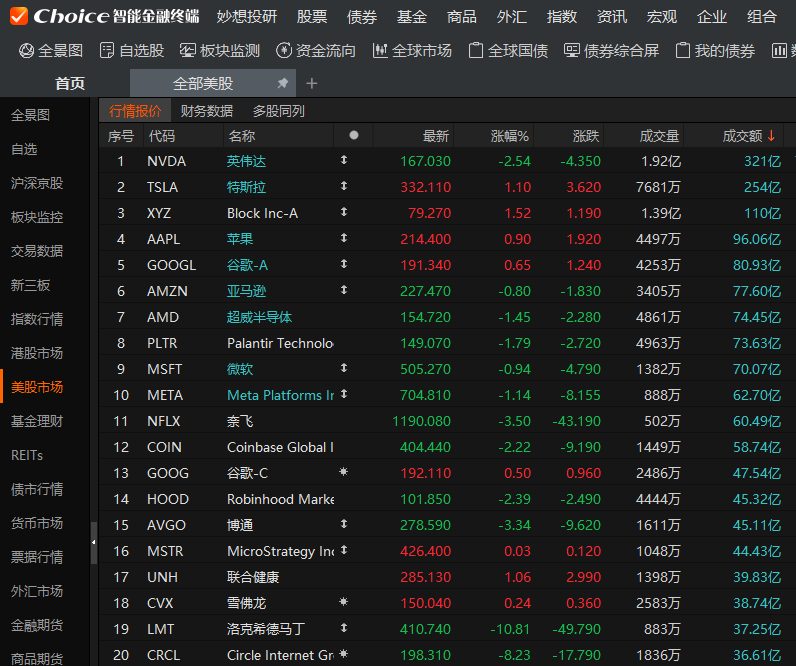The height and width of the screenshot is (666, 796).
Task: Click the dot column header icon
Action: 354,135
